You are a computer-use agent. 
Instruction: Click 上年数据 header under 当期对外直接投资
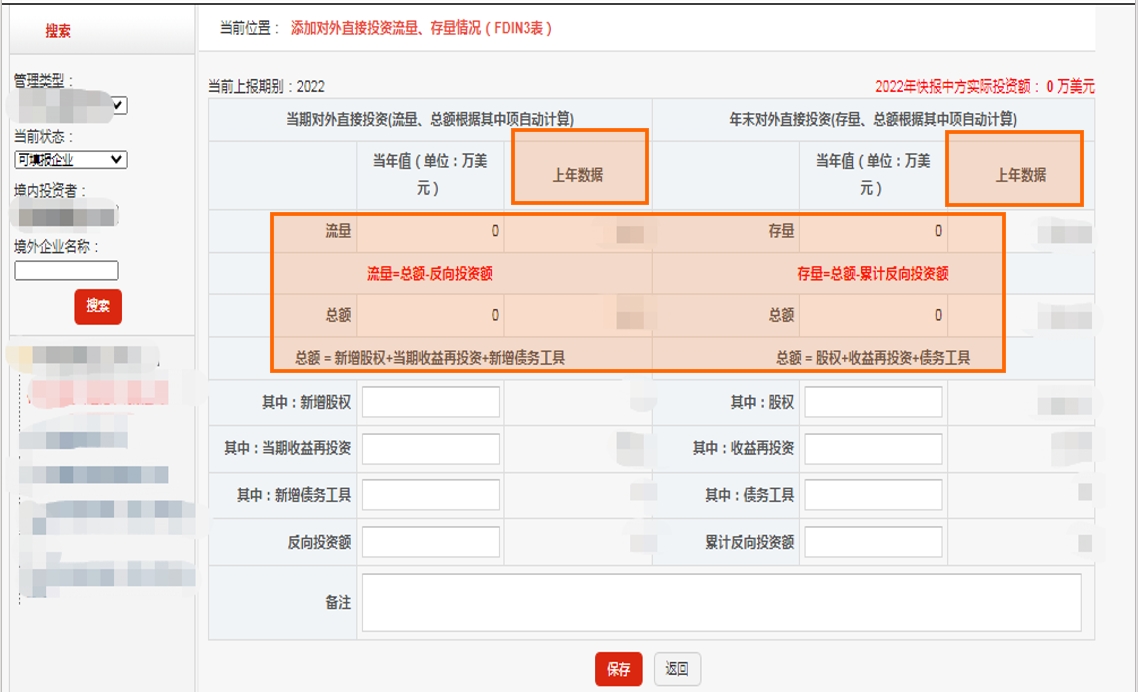(578, 175)
